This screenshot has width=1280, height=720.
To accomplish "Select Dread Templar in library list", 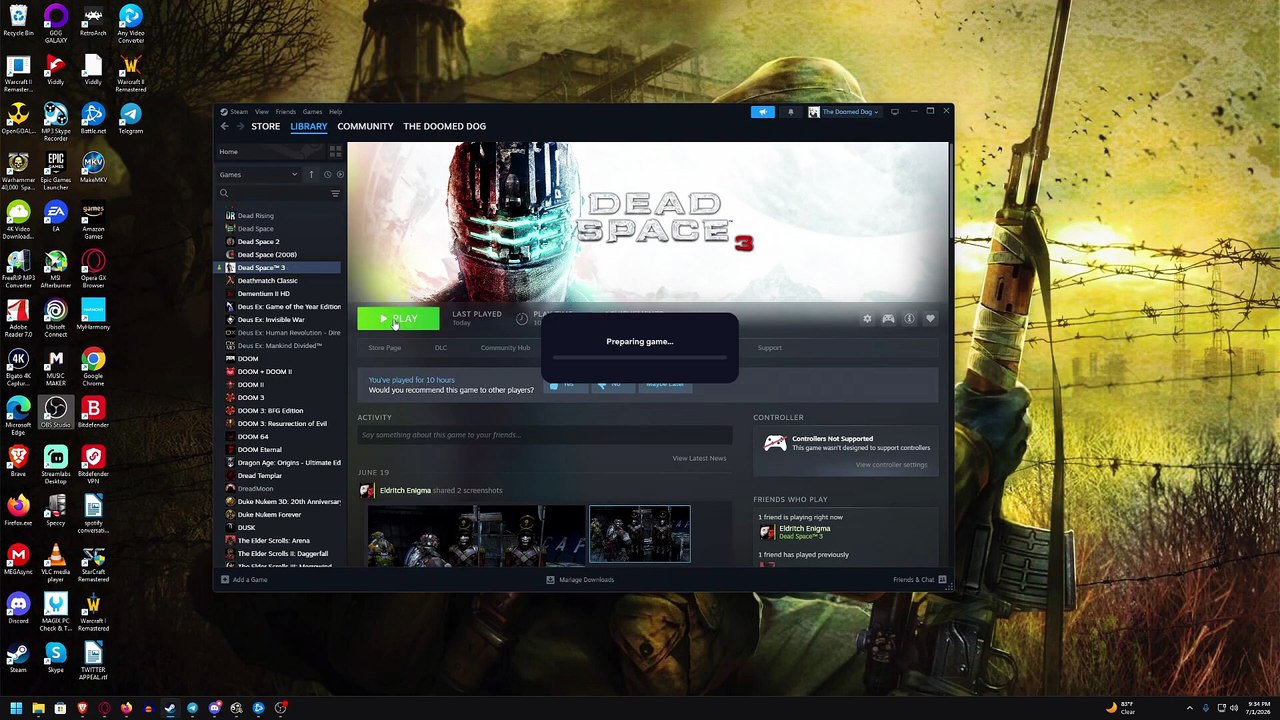I will coord(259,476).
